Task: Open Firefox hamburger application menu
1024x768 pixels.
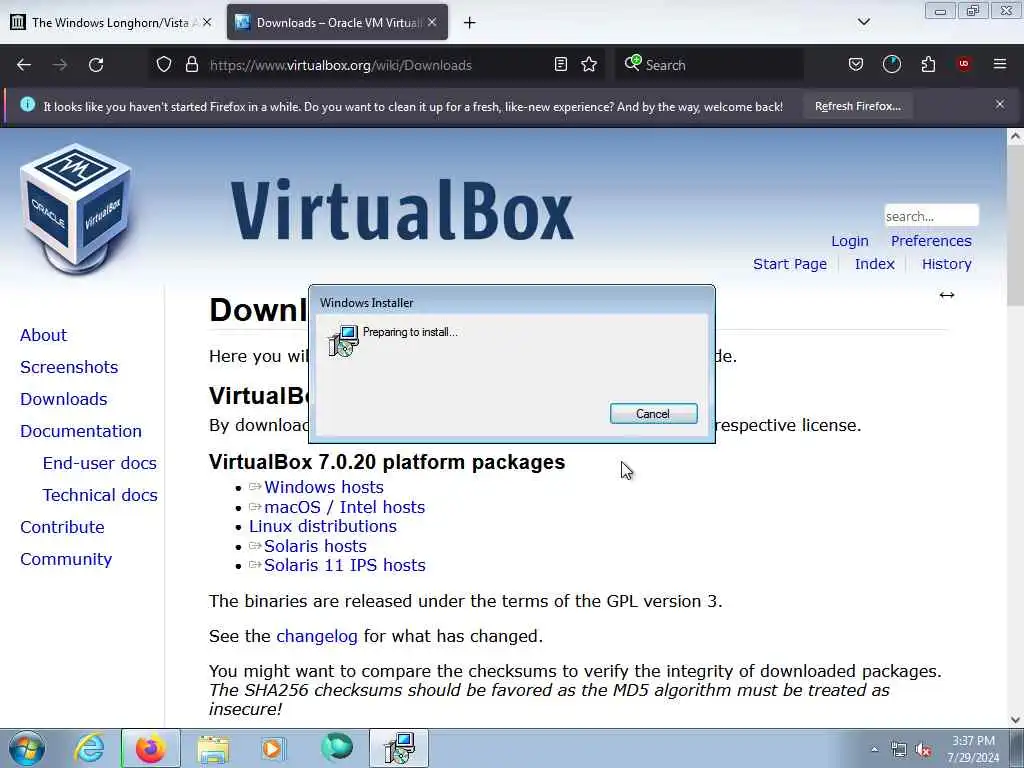Action: [x=1000, y=64]
